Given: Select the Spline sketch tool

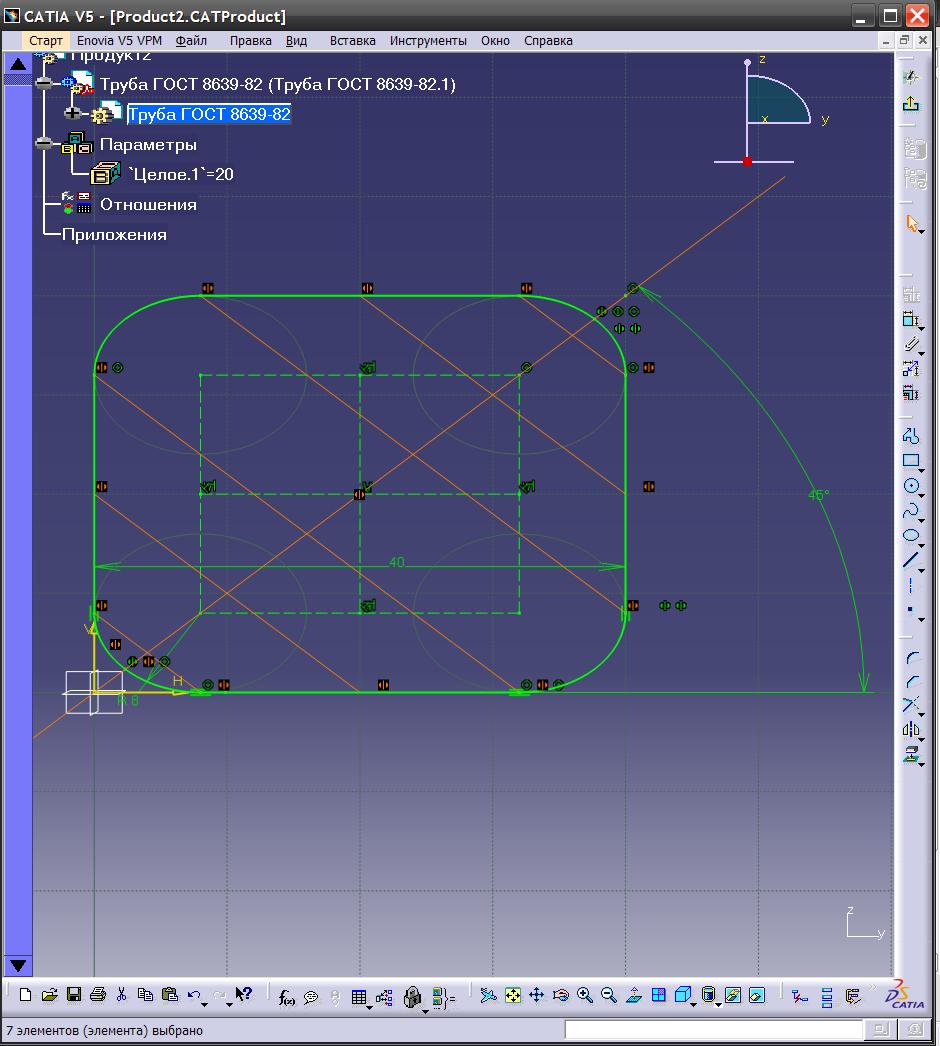Looking at the screenshot, I should click(911, 511).
